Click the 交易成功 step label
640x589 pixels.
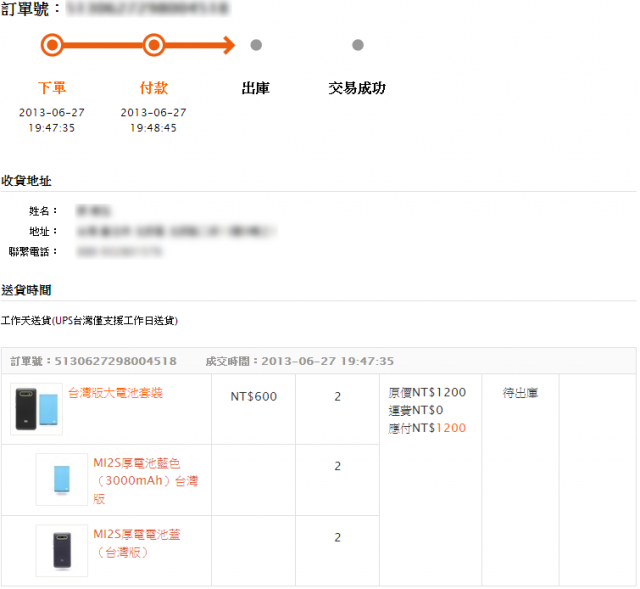coord(357,88)
